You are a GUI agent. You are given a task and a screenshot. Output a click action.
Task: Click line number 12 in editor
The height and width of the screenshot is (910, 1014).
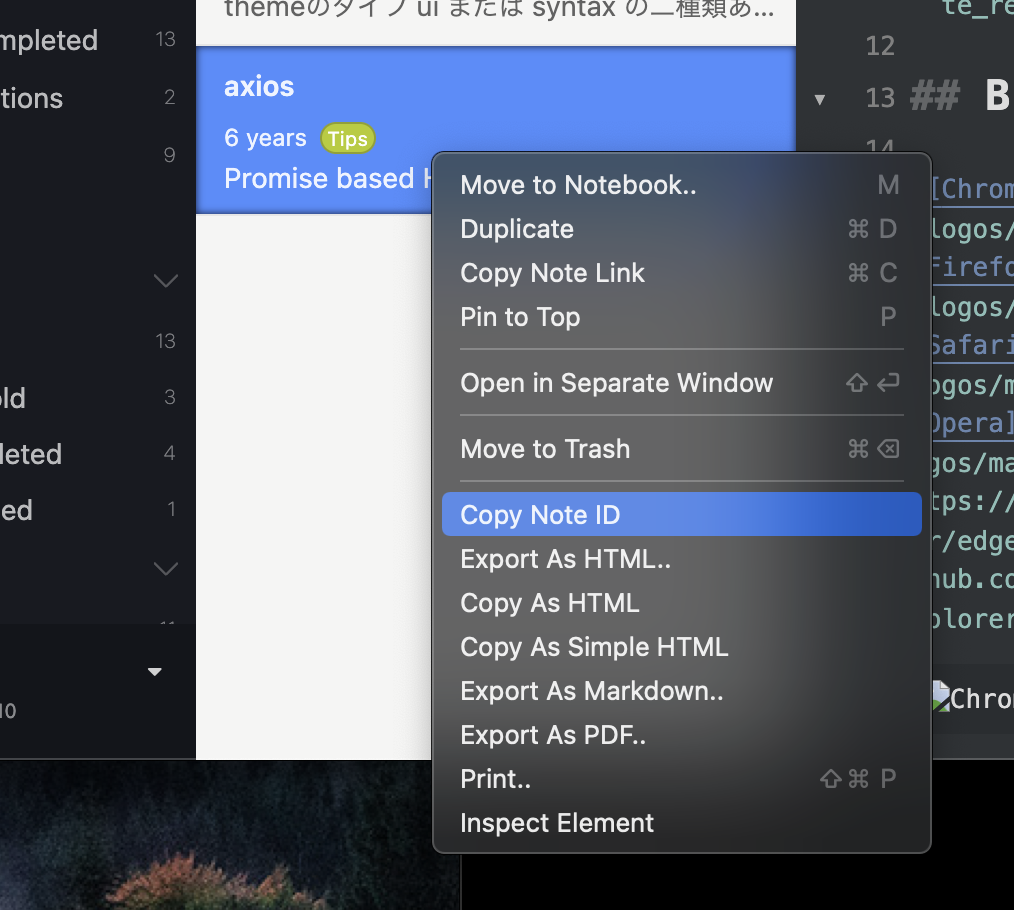tap(880, 46)
